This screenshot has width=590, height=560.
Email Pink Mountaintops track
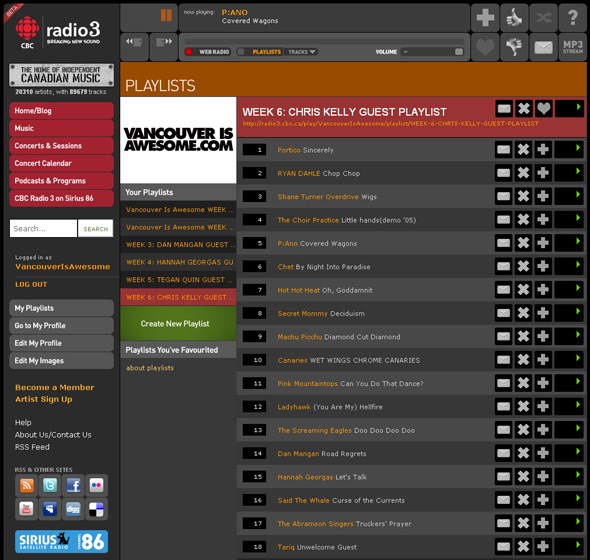[x=503, y=383]
